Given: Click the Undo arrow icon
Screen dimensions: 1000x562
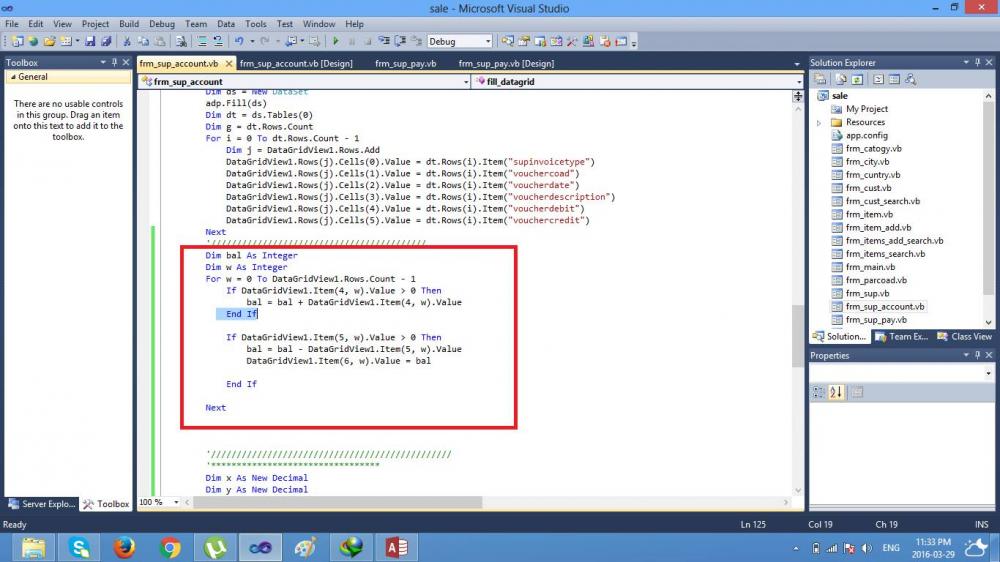Looking at the screenshot, I should pos(239,41).
